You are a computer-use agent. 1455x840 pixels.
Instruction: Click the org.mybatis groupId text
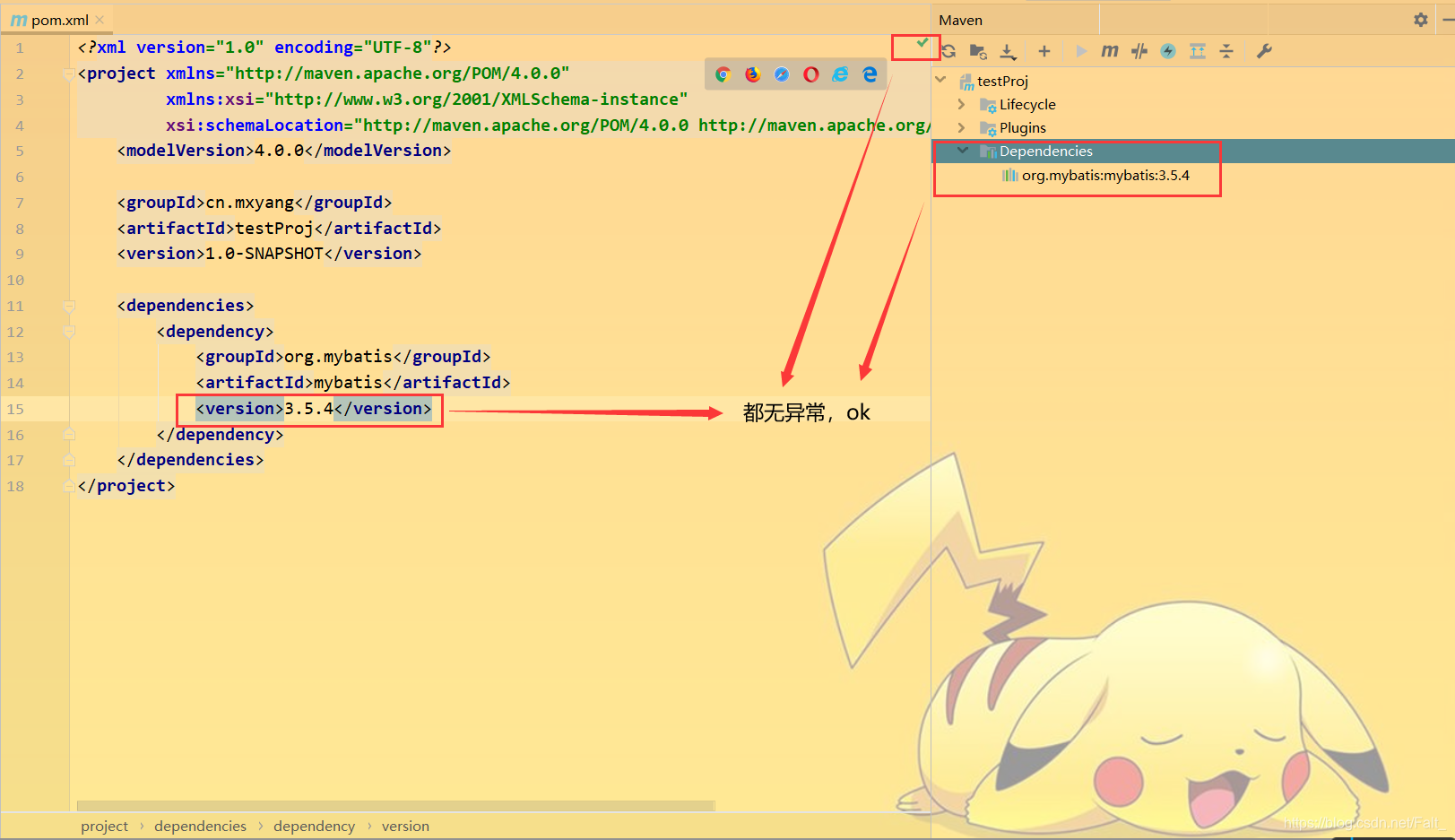[x=338, y=357]
